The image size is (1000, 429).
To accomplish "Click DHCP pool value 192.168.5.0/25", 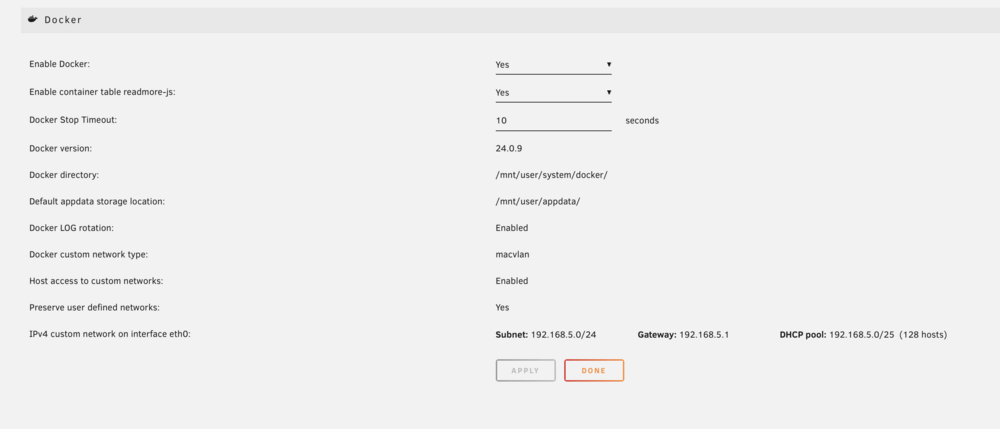I will point(862,335).
